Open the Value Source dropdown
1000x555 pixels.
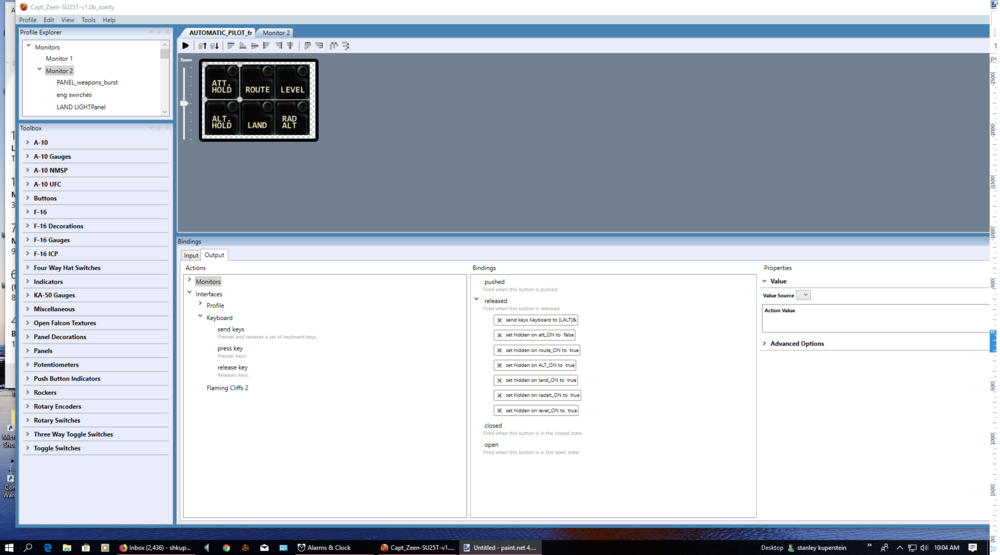click(x=805, y=295)
